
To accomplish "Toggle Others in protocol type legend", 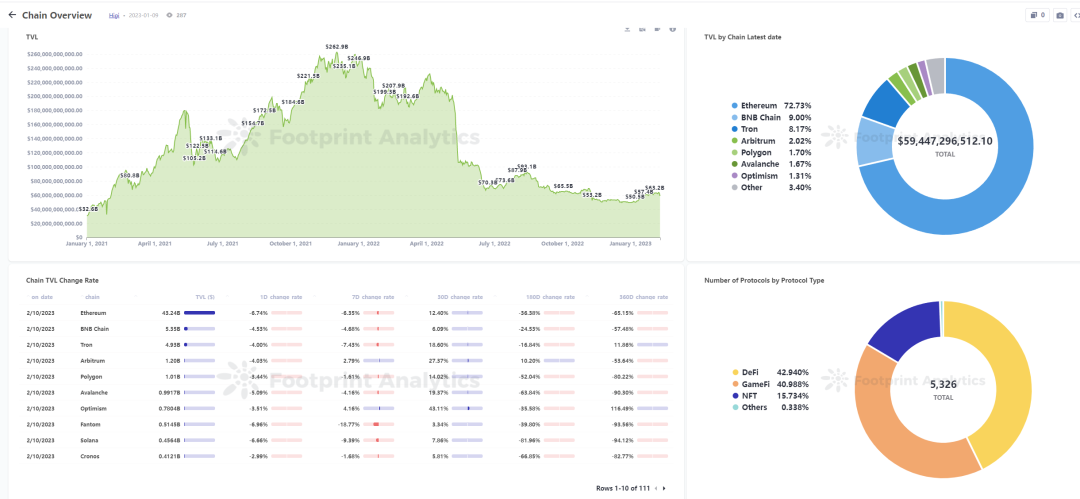I will [770, 407].
